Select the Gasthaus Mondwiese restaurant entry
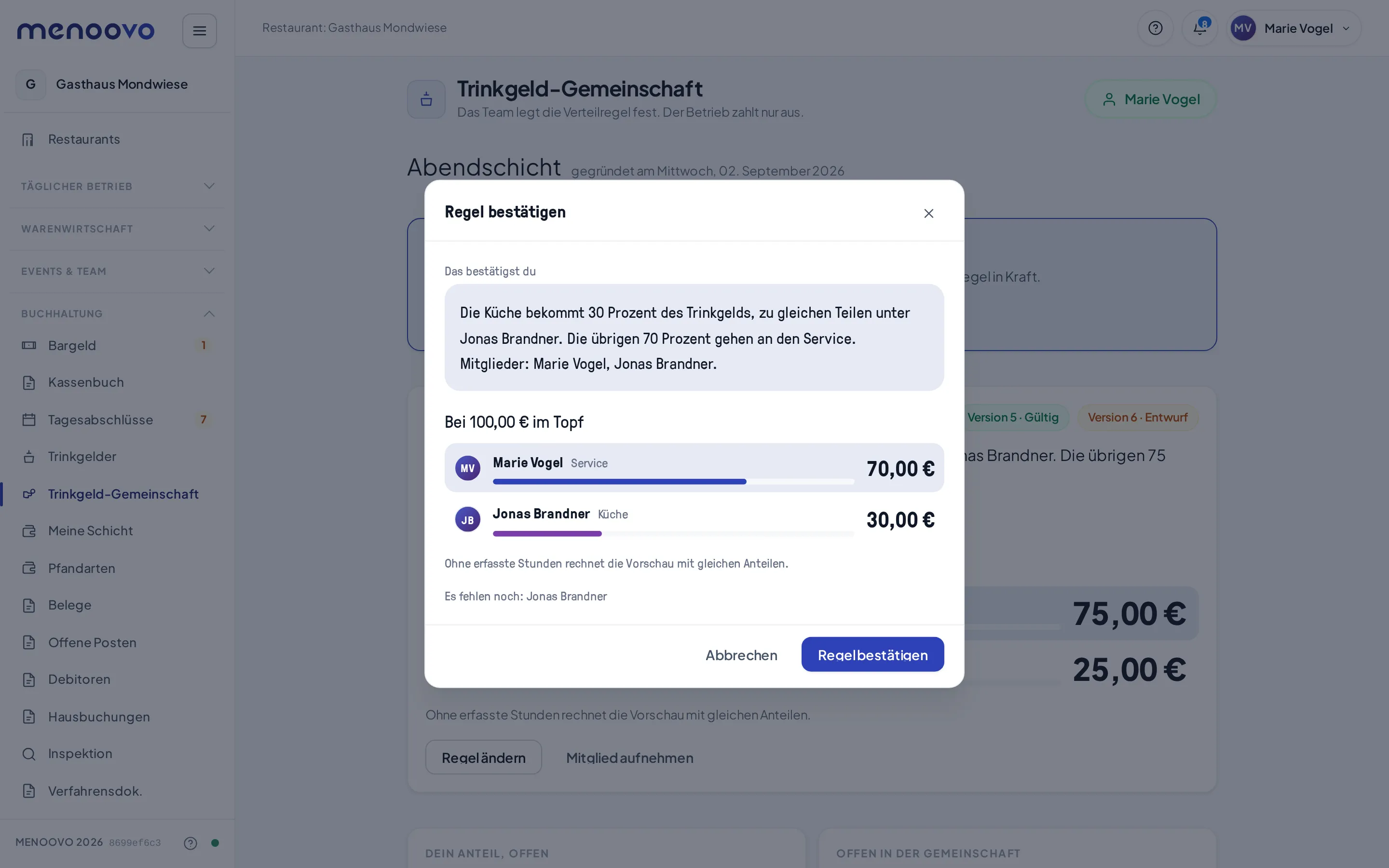 pyautogui.click(x=117, y=84)
